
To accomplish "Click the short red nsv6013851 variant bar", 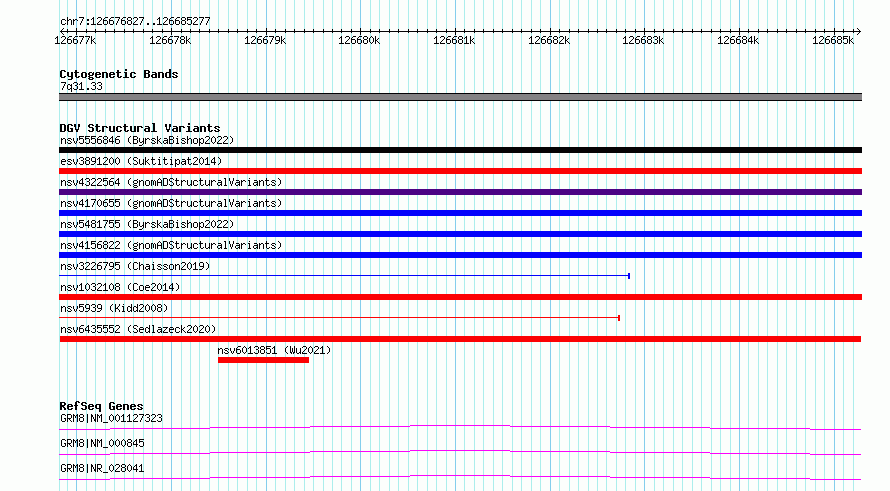I will click(x=263, y=360).
